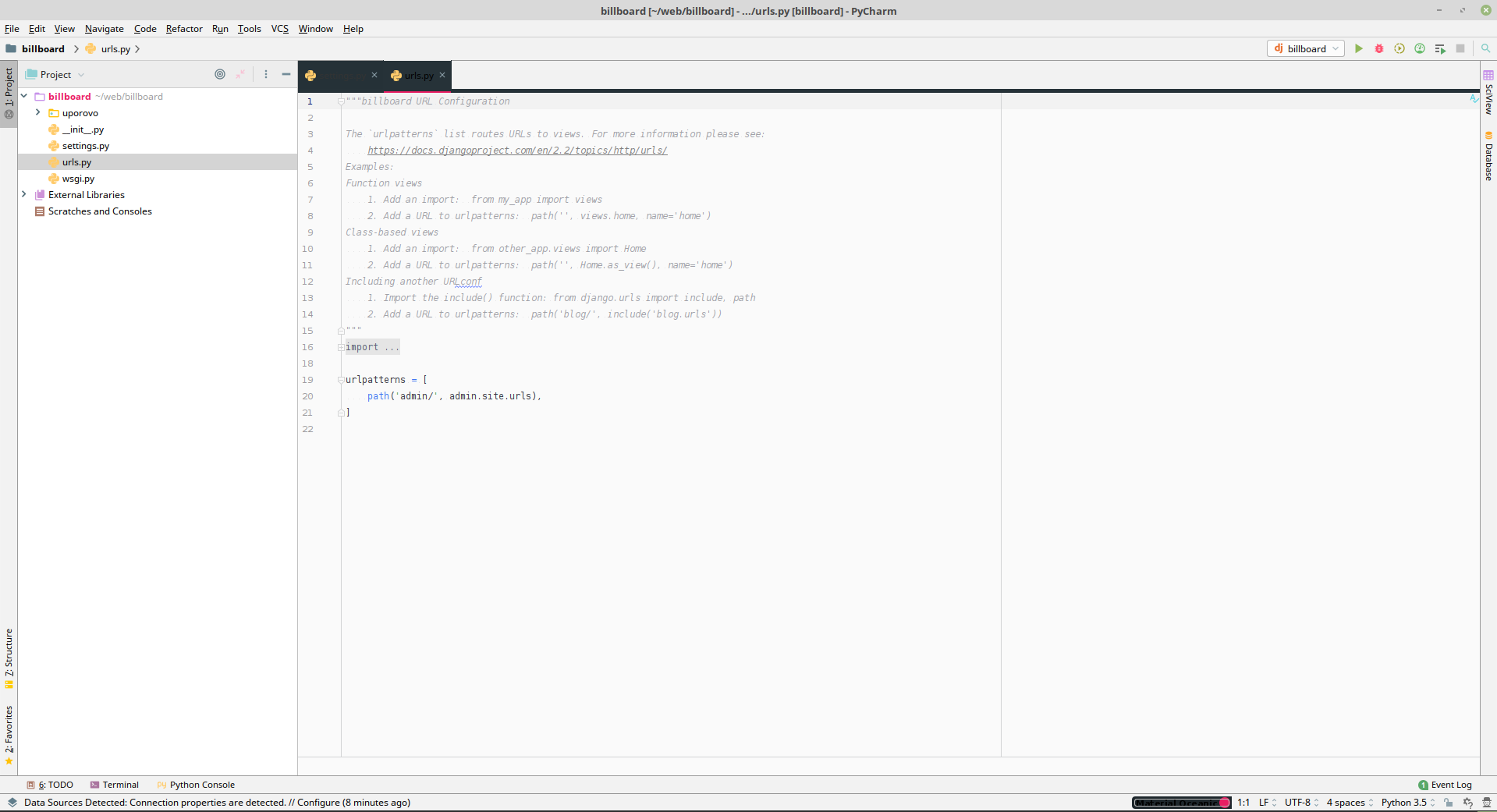
Task: Close the urls.py editor tab
Action: click(442, 75)
